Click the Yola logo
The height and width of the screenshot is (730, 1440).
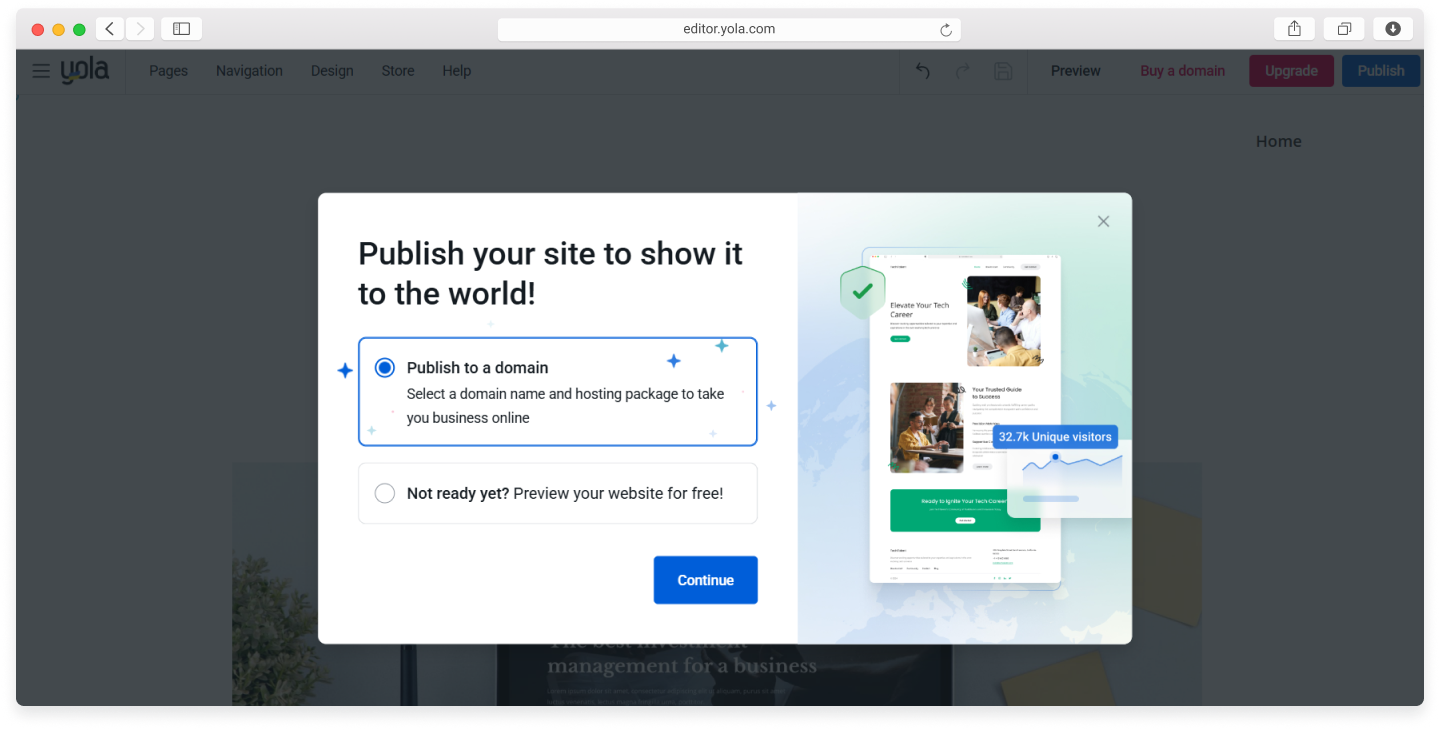point(85,71)
